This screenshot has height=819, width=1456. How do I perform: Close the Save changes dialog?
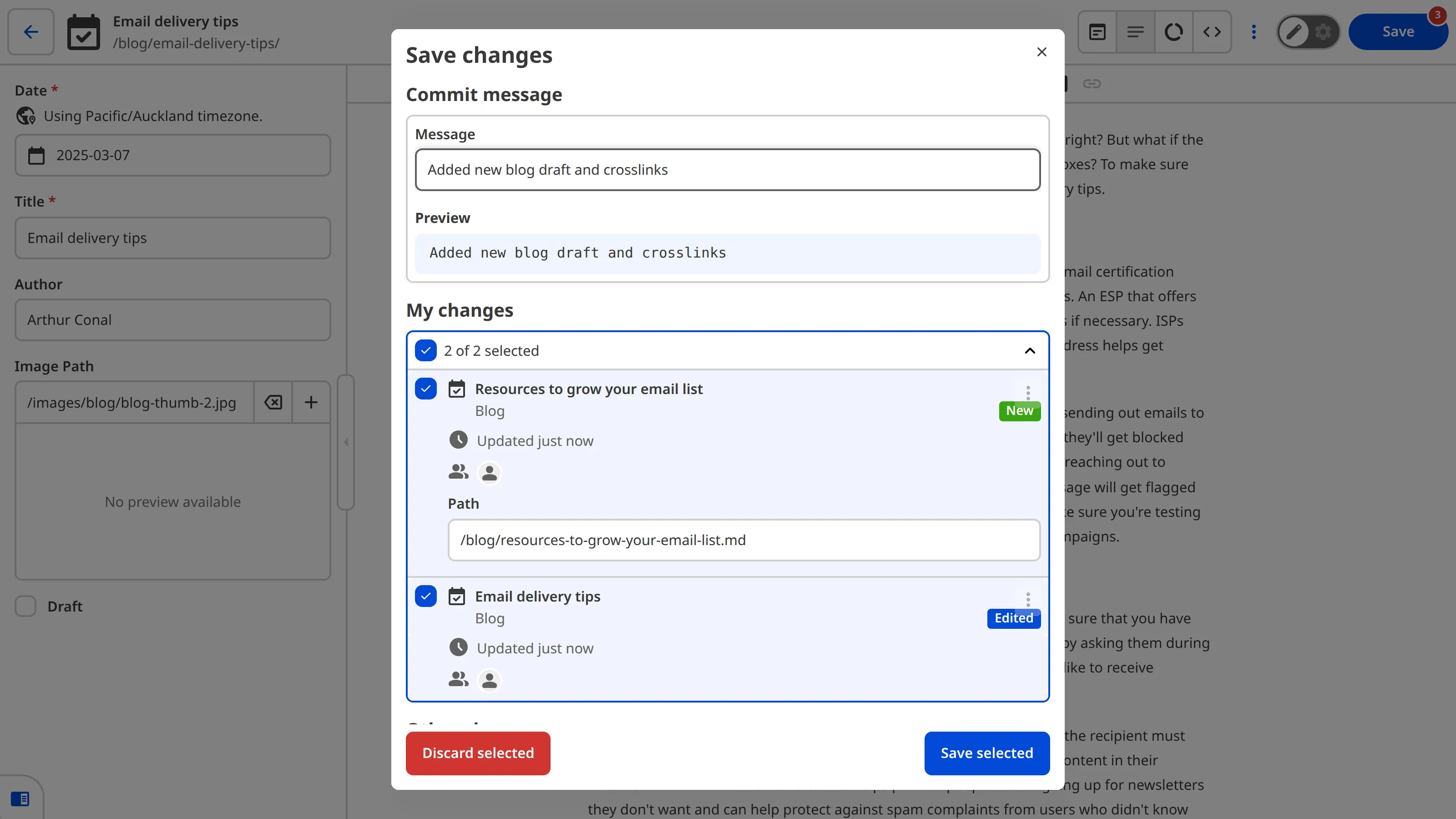click(x=1041, y=52)
